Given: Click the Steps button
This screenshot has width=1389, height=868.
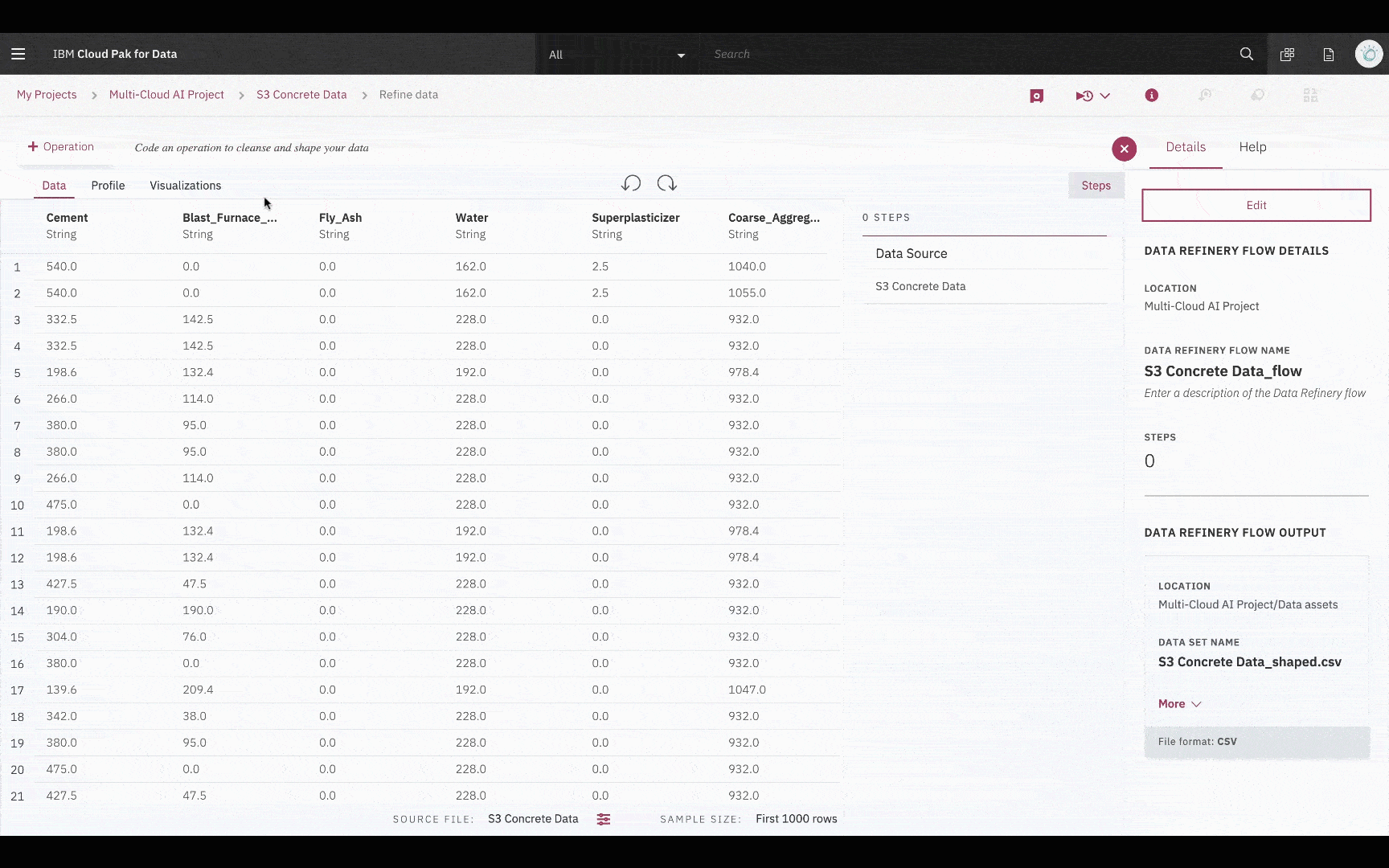Looking at the screenshot, I should [x=1096, y=186].
